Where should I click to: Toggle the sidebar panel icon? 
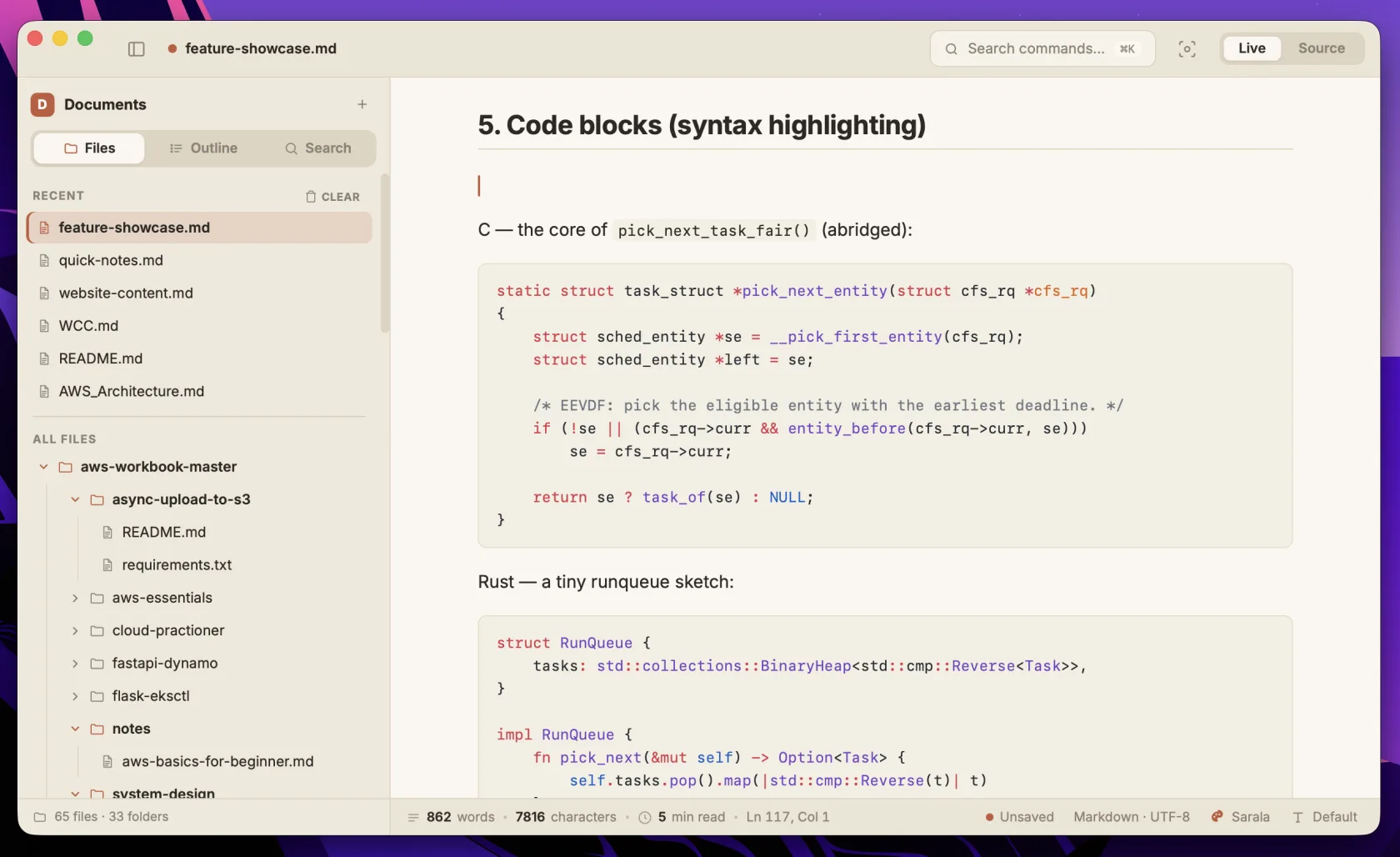(137, 49)
